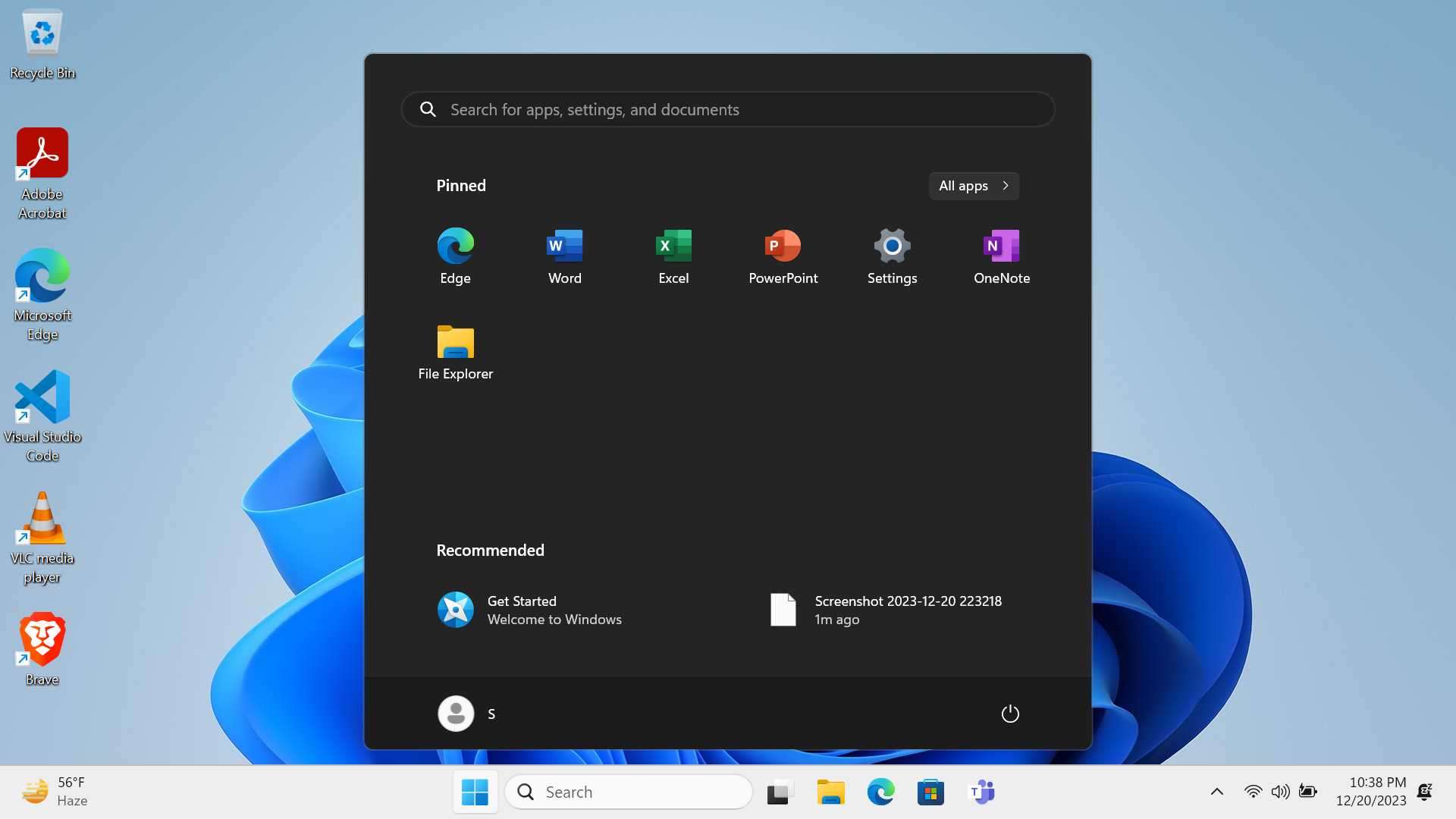Viewport: 1456px width, 819px height.
Task: Open Microsoft Store from the taskbar
Action: (x=930, y=792)
